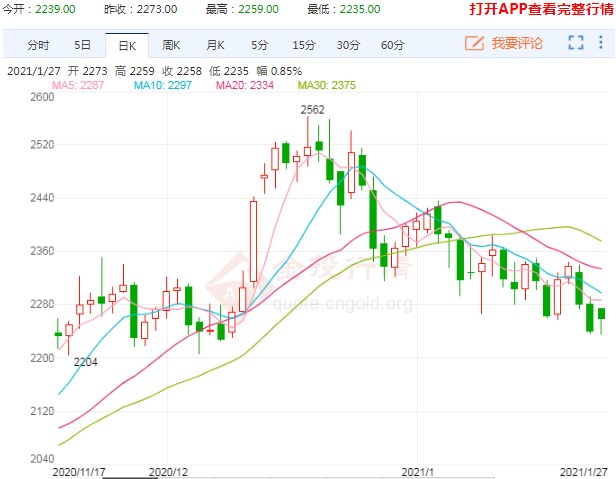
Task: Switch to the 月K tab
Action: (215, 45)
